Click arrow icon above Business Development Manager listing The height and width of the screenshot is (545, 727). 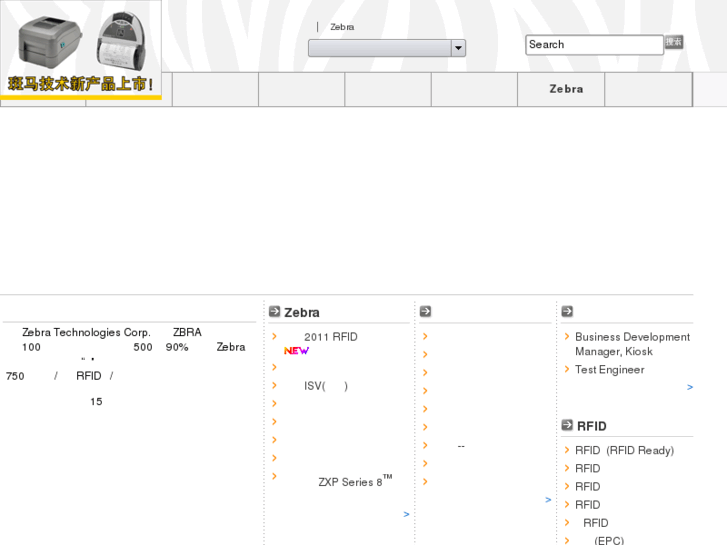[567, 311]
